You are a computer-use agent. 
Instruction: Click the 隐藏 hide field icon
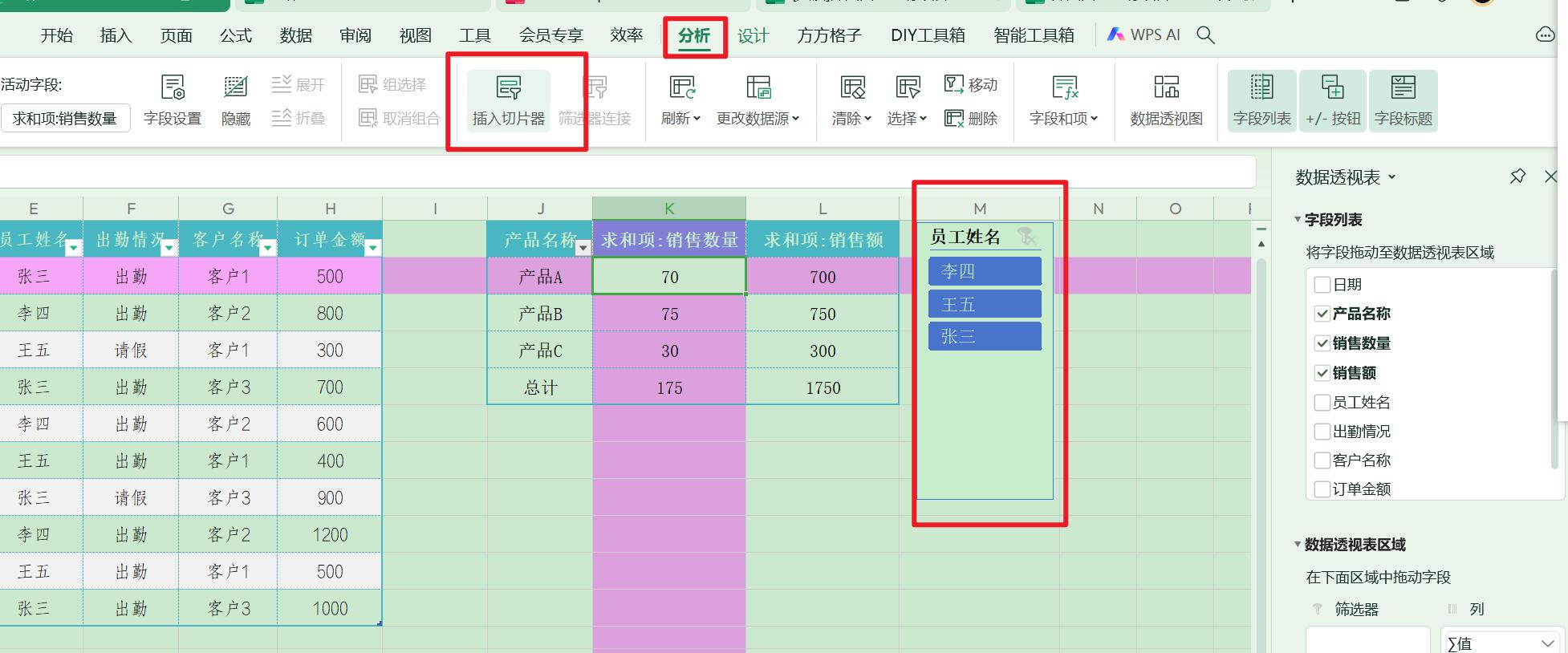pos(236,100)
